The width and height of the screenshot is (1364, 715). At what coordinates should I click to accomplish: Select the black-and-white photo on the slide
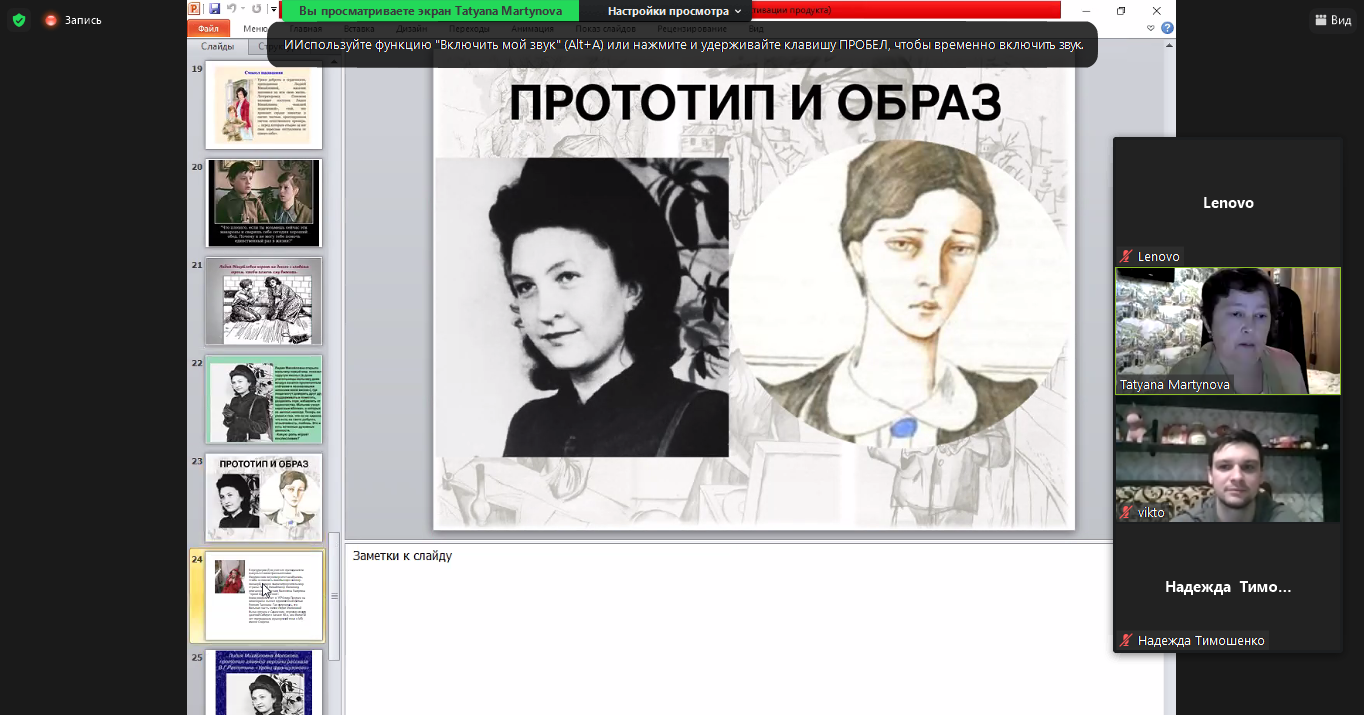[x=581, y=307]
